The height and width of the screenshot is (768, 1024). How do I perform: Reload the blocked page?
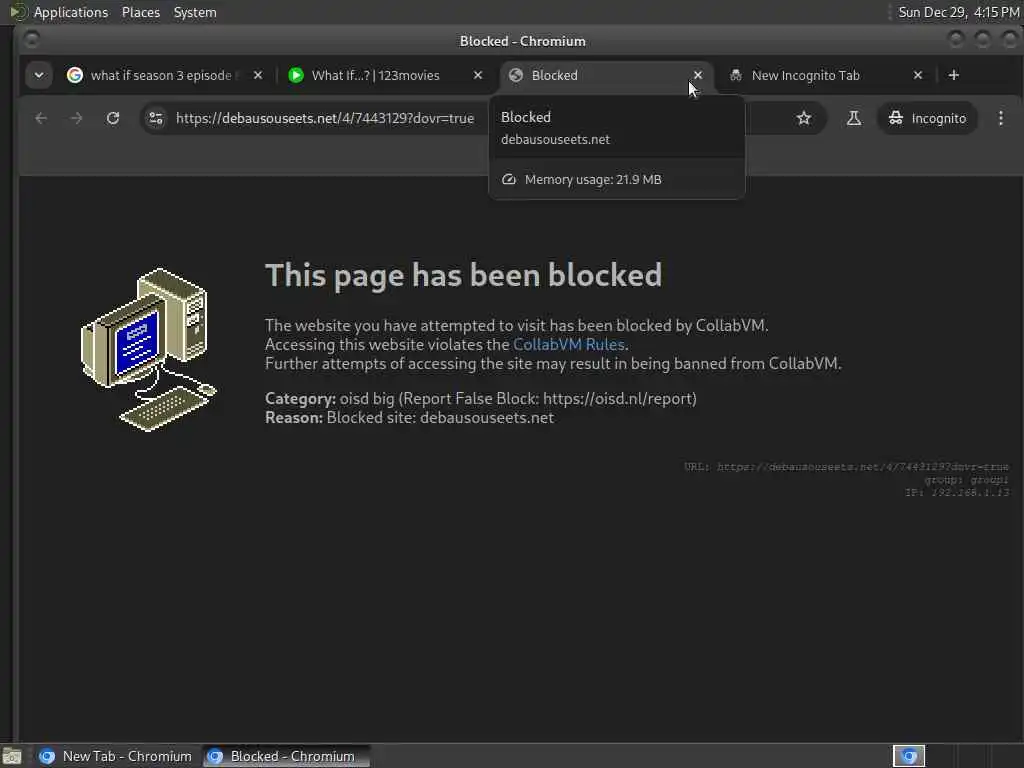pos(113,118)
